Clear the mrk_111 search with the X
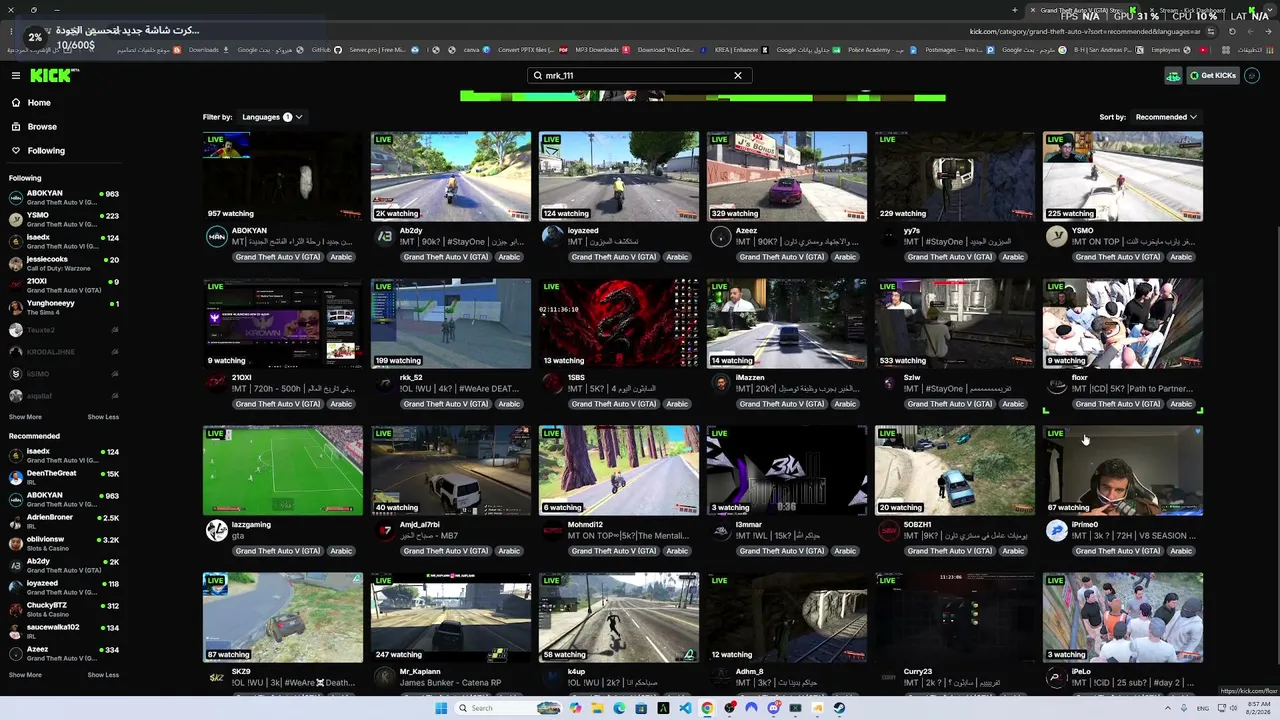This screenshot has height=720, width=1280. (738, 75)
